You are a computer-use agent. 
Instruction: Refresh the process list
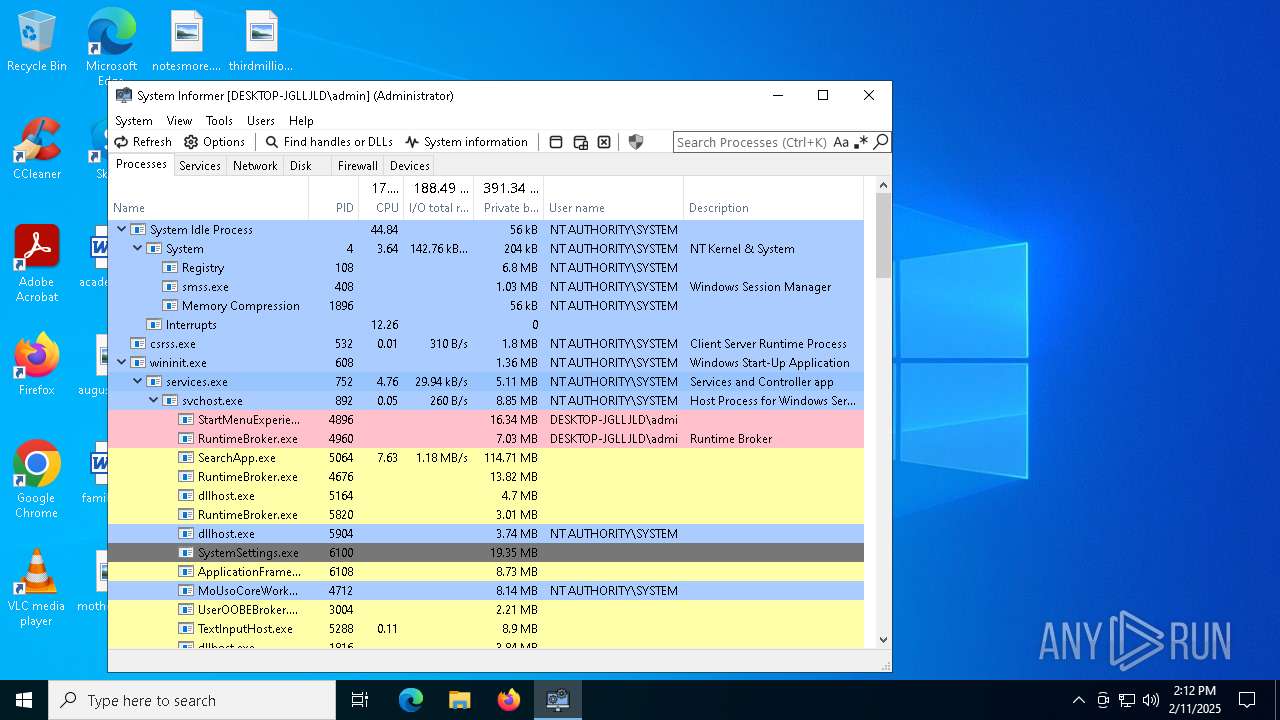143,142
